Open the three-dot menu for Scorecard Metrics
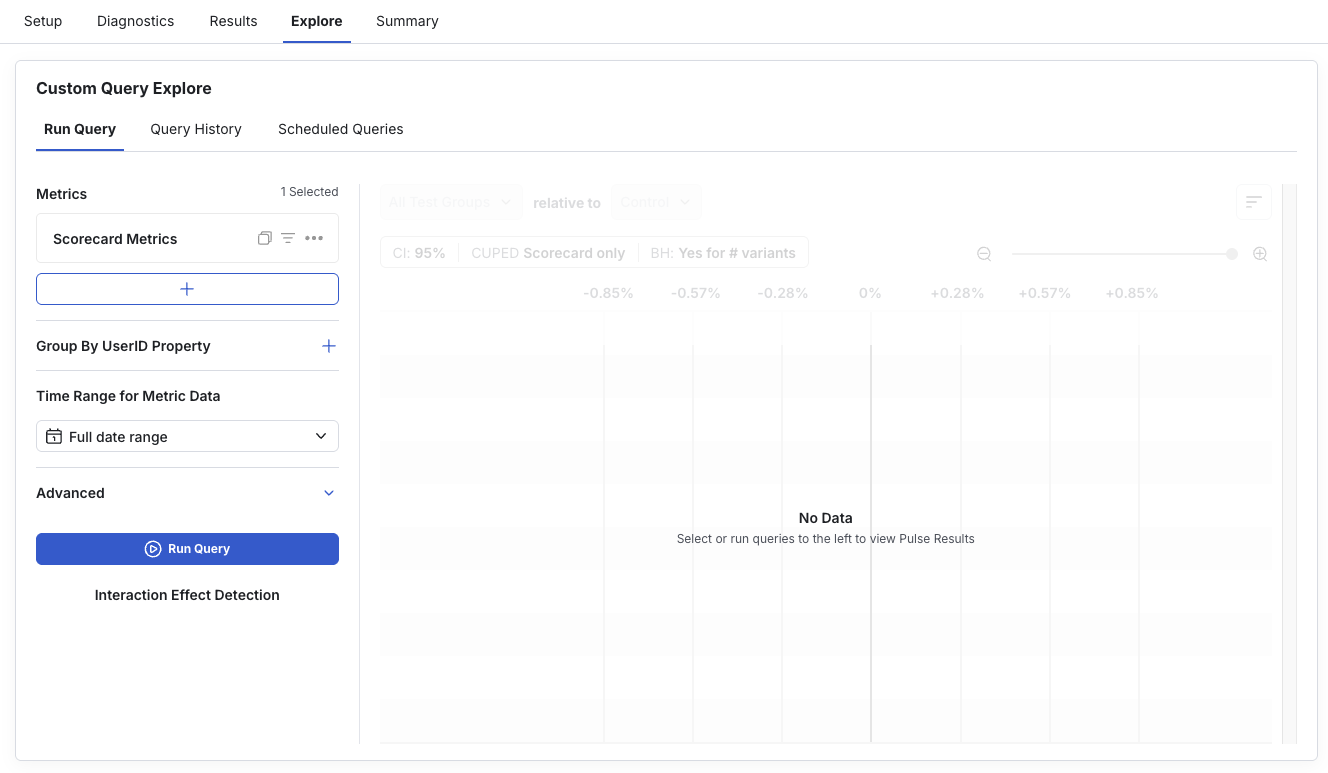 point(314,238)
